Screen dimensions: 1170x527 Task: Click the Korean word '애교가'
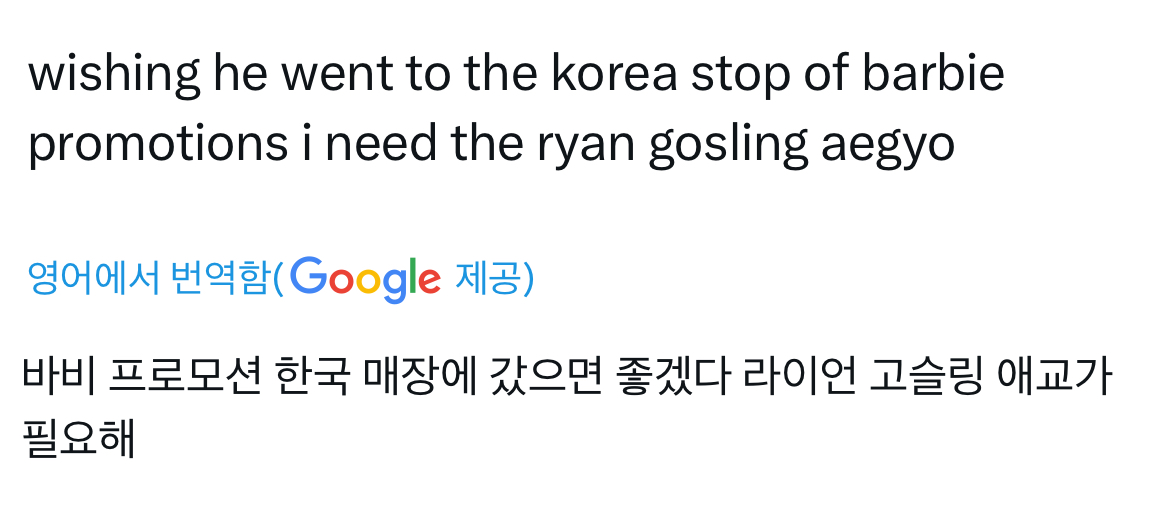click(x=1054, y=377)
